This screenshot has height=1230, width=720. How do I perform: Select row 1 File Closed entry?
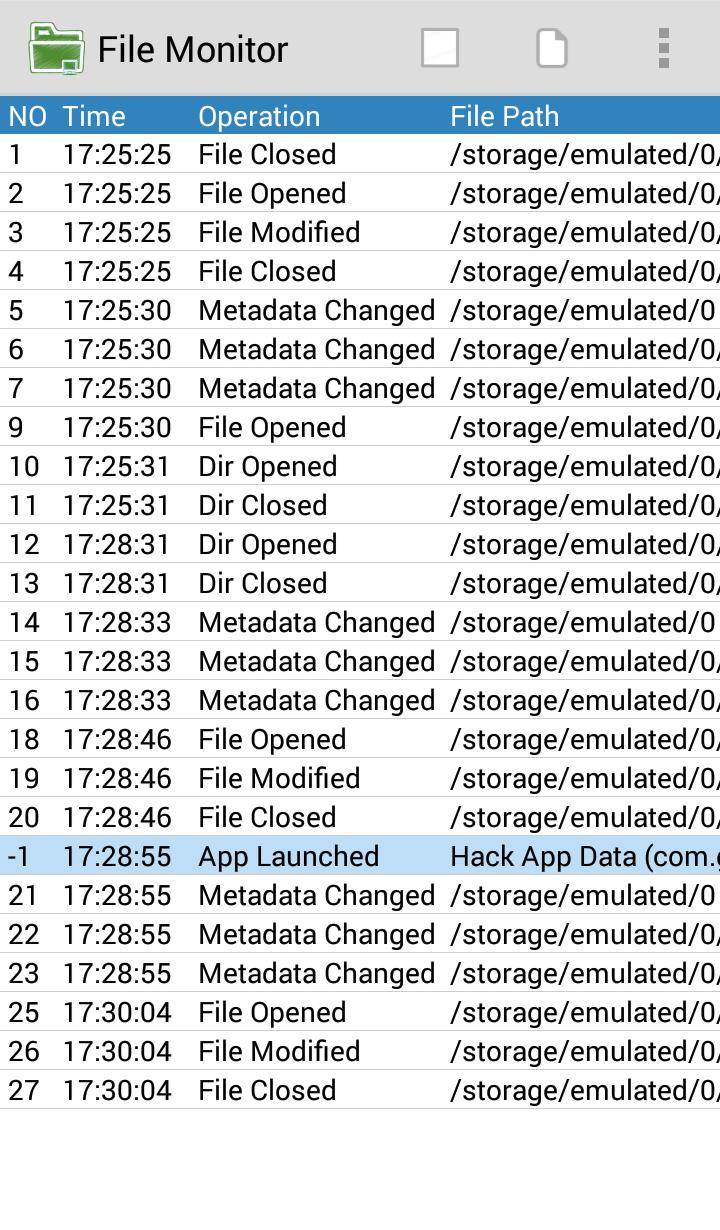click(x=360, y=154)
